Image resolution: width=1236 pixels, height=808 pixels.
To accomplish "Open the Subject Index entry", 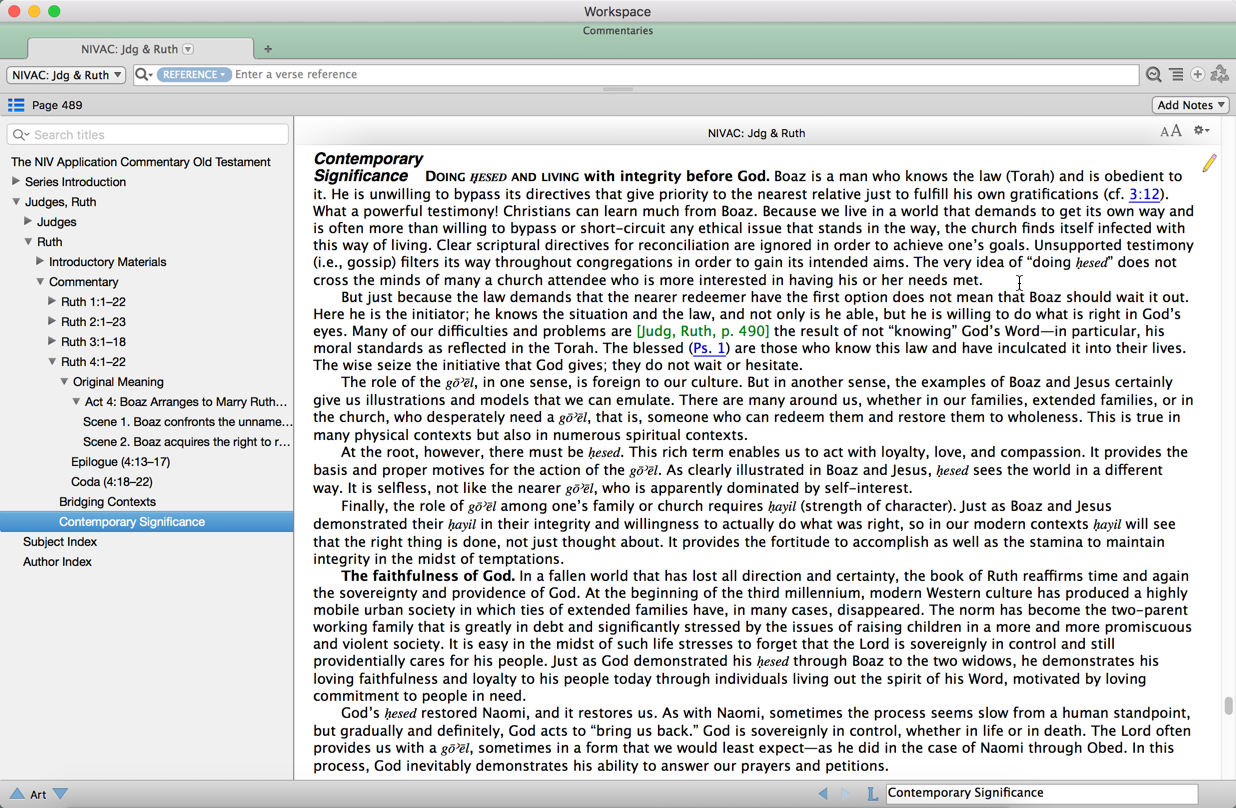I will (x=60, y=542).
